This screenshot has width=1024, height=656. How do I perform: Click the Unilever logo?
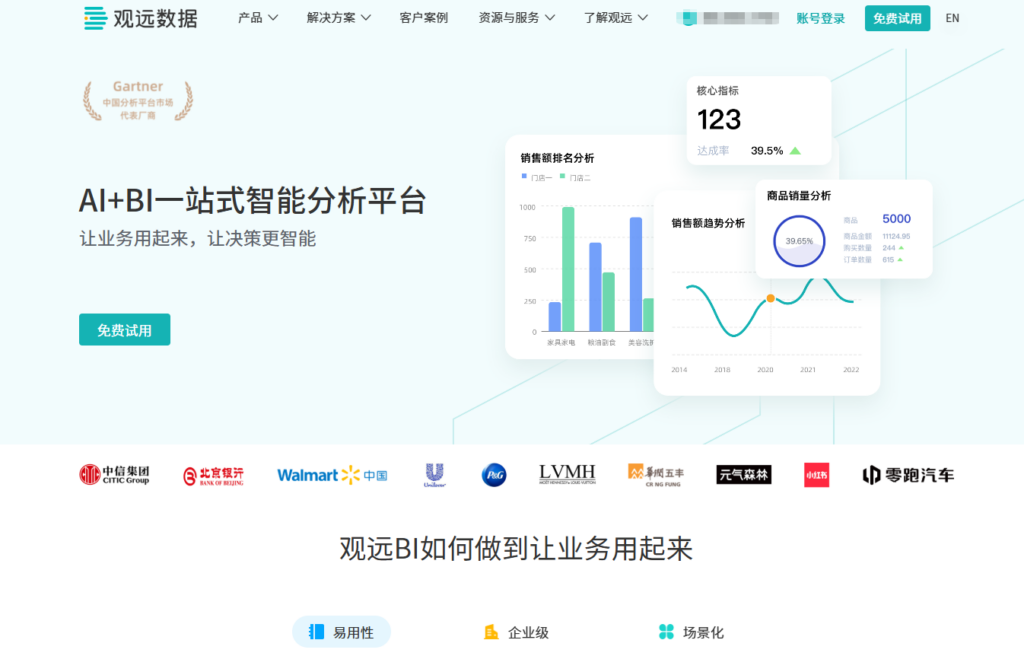pos(434,474)
